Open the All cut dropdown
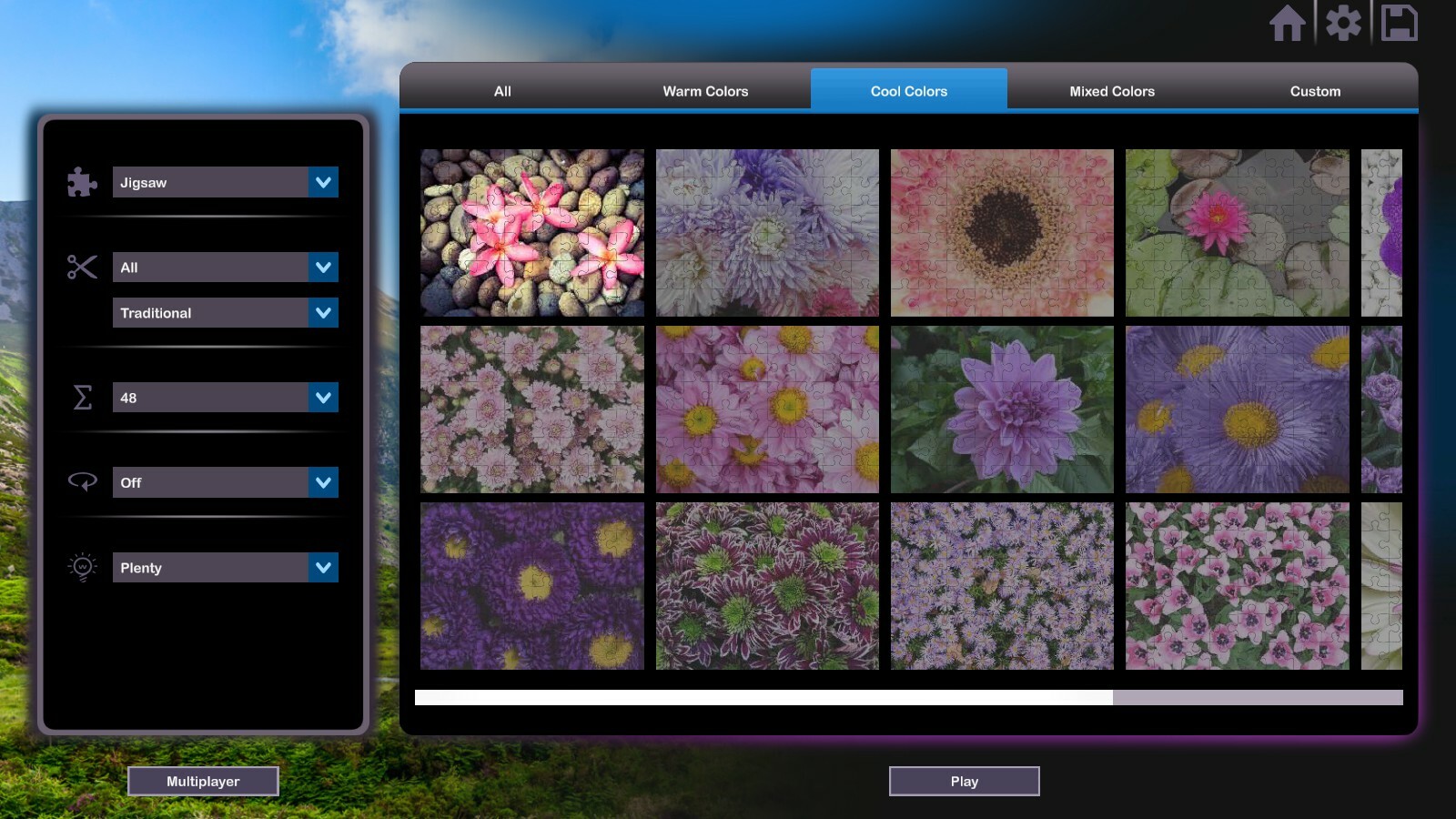Screen dimensions: 1456x819 225,267
